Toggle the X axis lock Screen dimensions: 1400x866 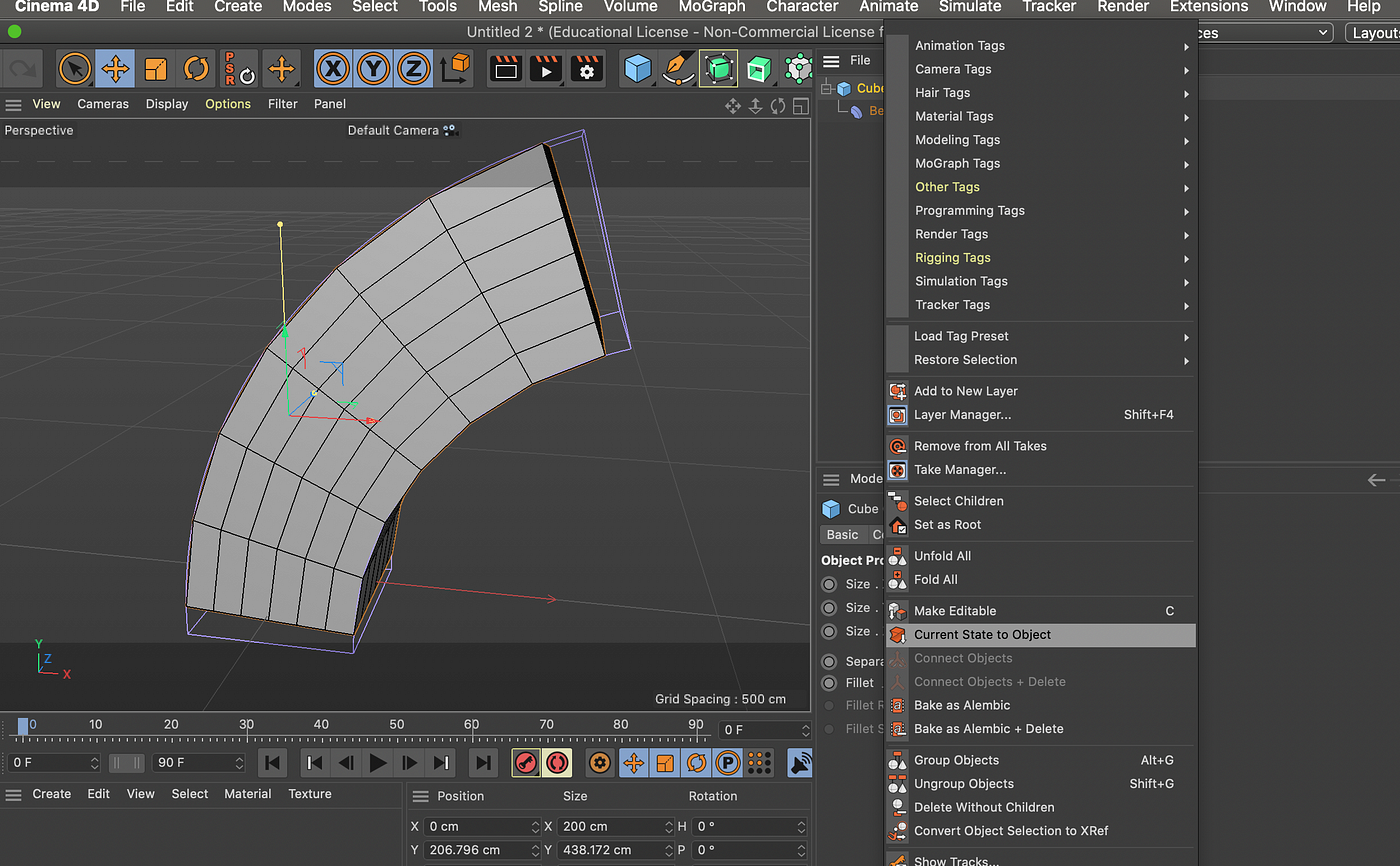tap(333, 69)
